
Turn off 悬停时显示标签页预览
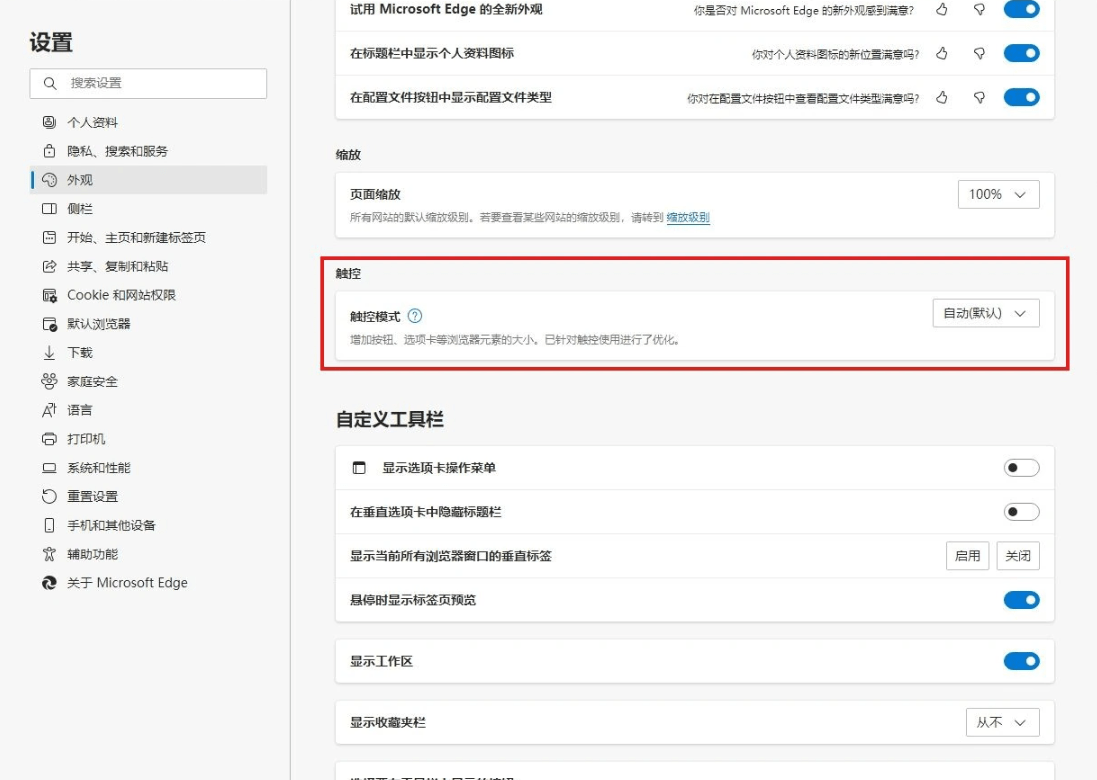click(x=1021, y=600)
